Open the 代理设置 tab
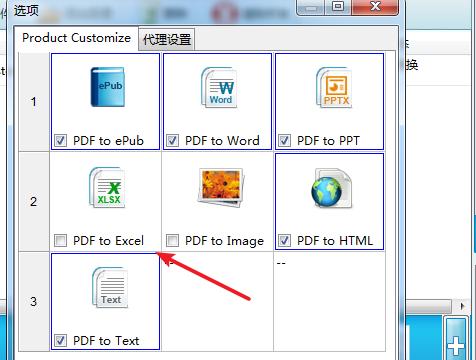The image size is (476, 360). pos(167,40)
